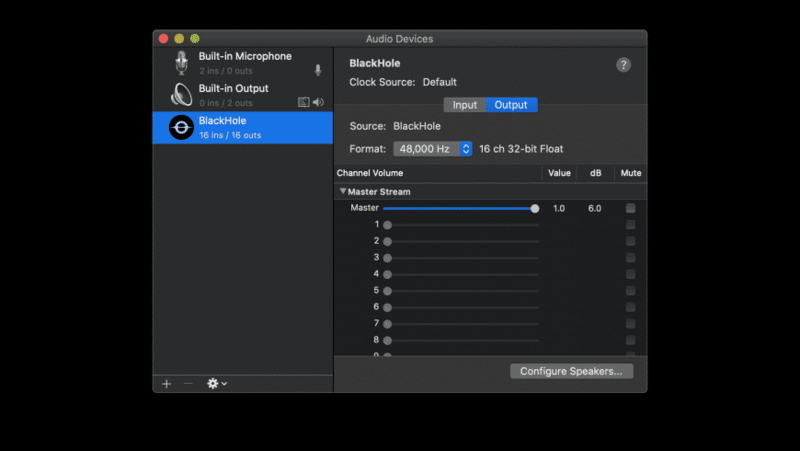
Task: Click the channel 8 volume slider
Action: (461, 340)
